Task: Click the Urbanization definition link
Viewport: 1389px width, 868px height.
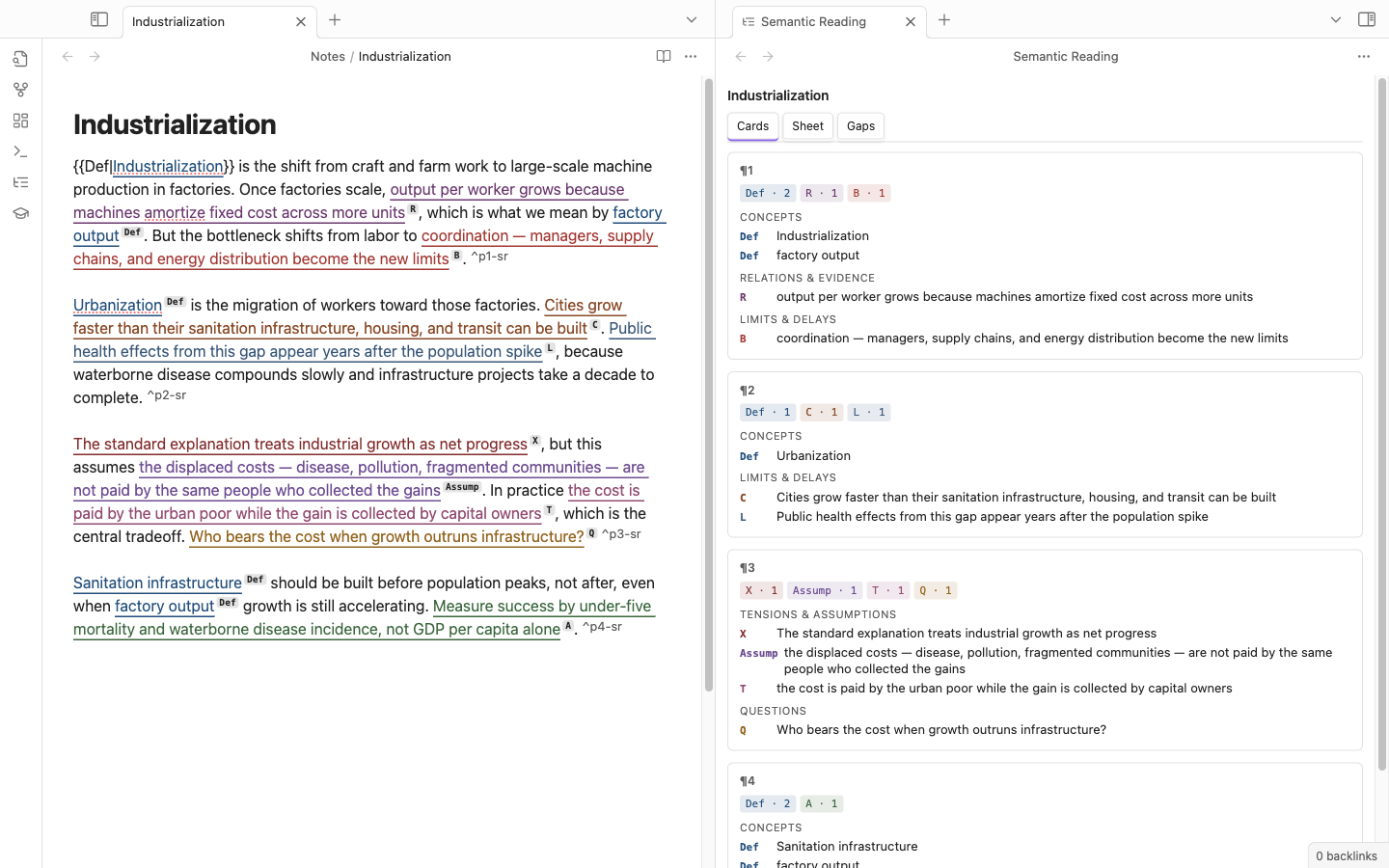Action: [x=118, y=306]
